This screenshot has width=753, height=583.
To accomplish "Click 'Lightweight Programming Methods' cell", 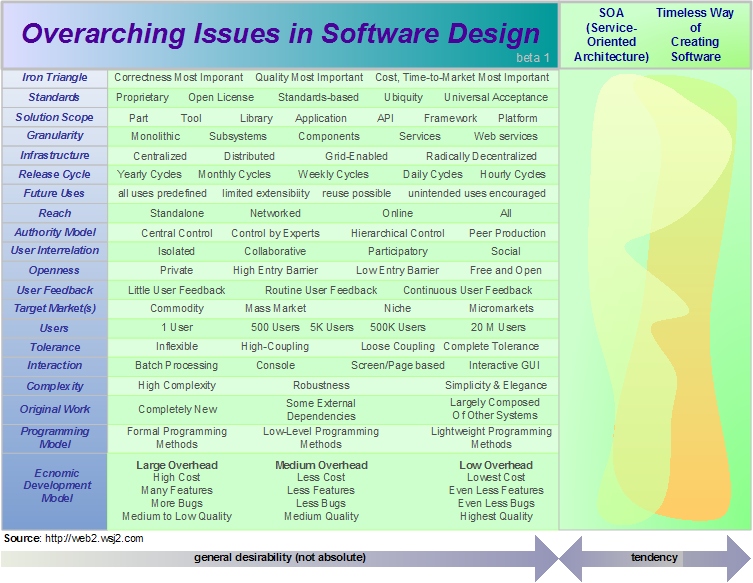I will (491, 438).
